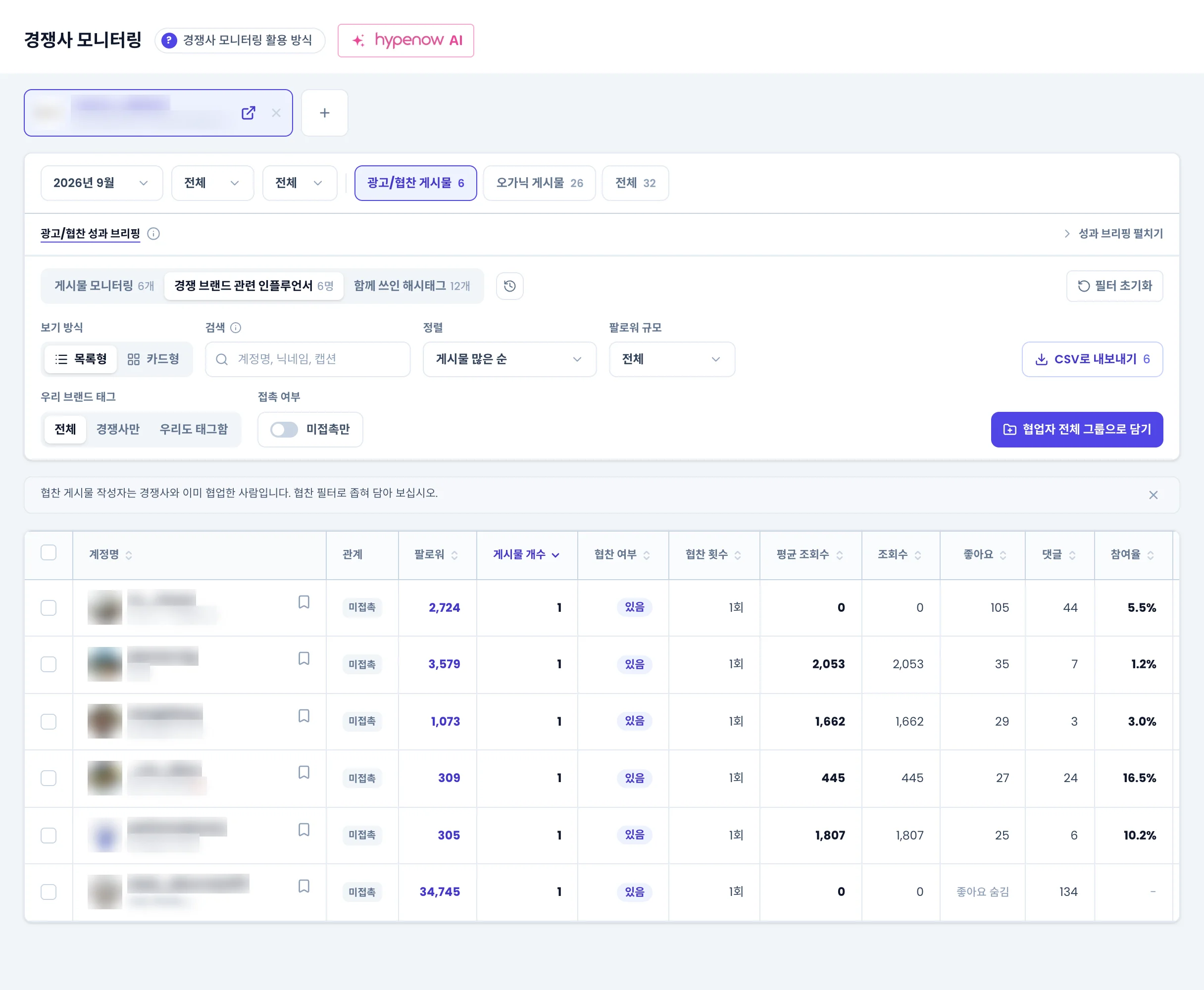Select the row with 2,724 followers
Image resolution: width=1204 pixels, height=990 pixels.
click(x=49, y=608)
